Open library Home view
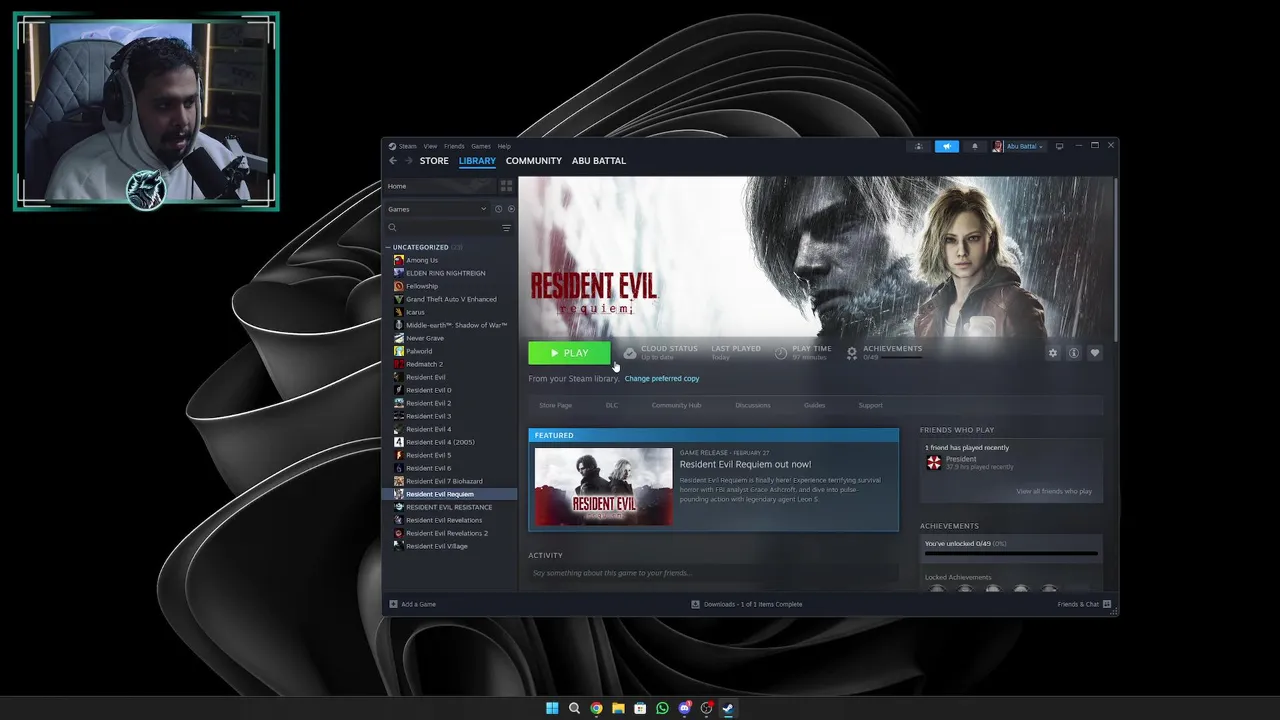Viewport: 1280px width, 720px height. pyautogui.click(x=440, y=186)
